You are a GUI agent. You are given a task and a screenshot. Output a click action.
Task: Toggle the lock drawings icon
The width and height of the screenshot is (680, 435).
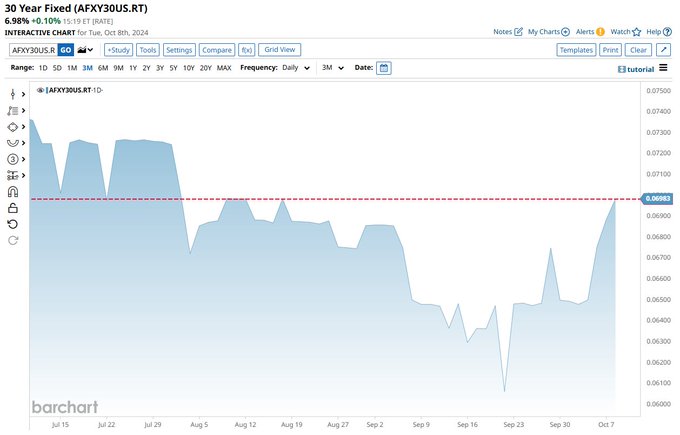(13, 208)
